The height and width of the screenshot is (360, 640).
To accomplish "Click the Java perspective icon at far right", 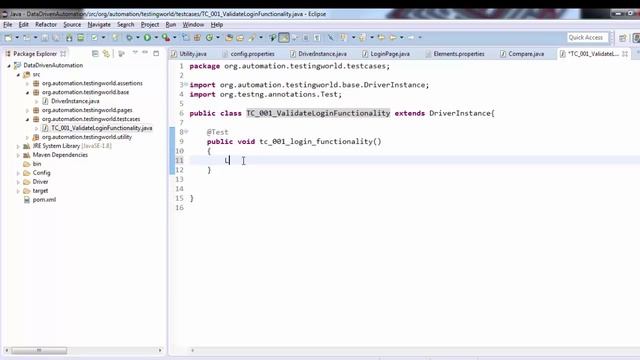I will click(x=636, y=38).
